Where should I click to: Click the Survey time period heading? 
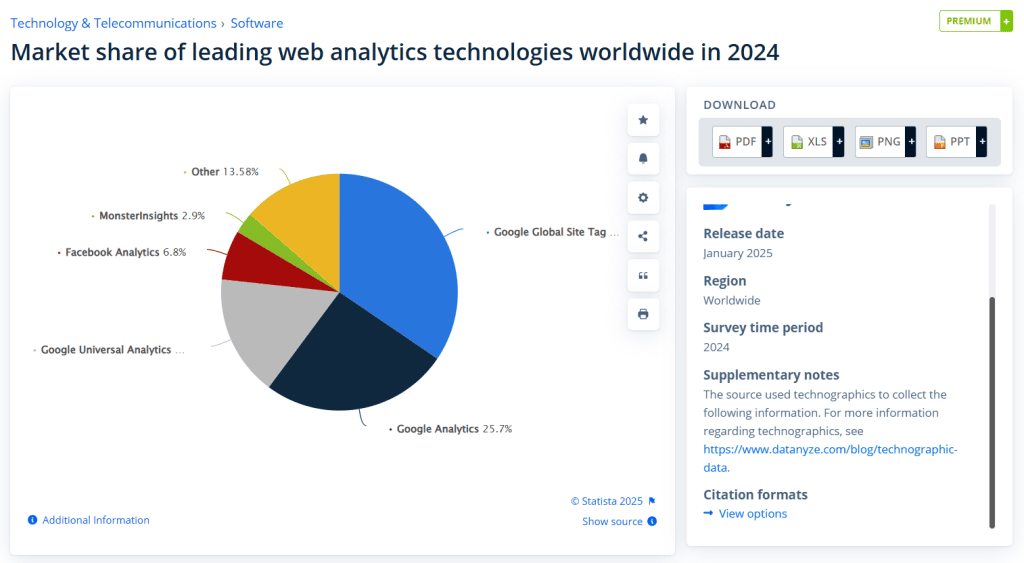(x=763, y=327)
